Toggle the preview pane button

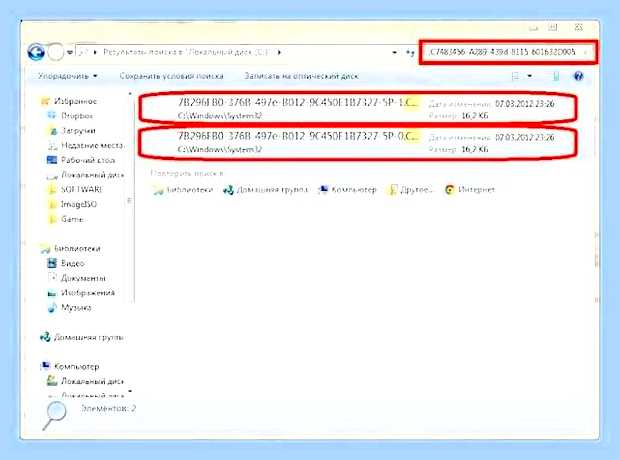pos(556,76)
